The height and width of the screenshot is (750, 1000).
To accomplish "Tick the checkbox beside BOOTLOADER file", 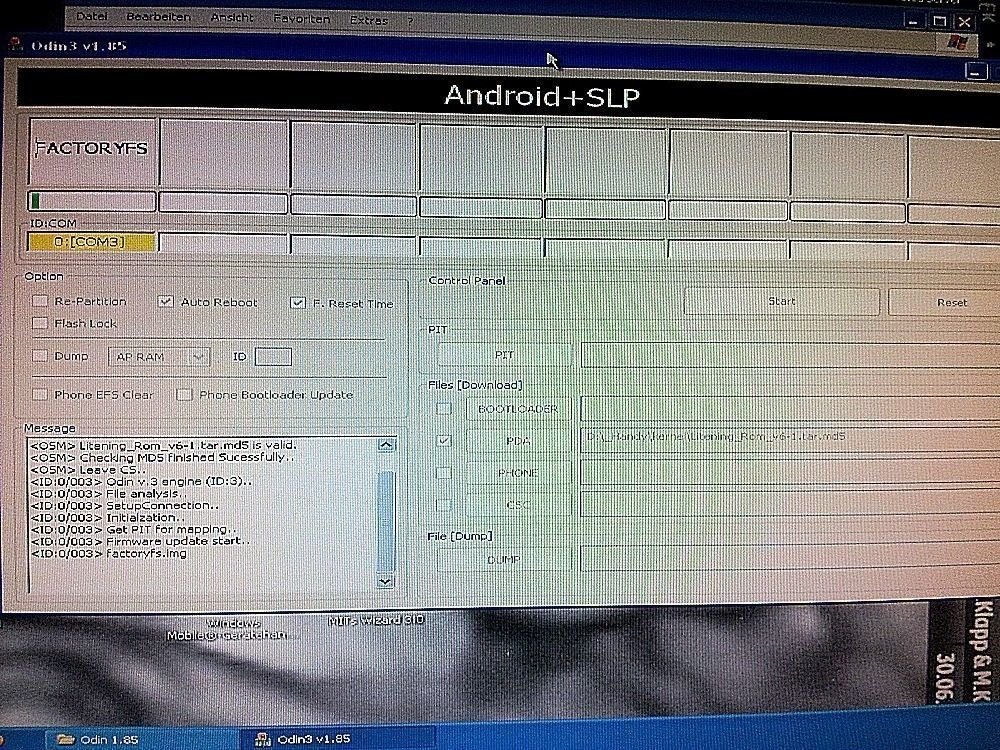I will pyautogui.click(x=444, y=408).
